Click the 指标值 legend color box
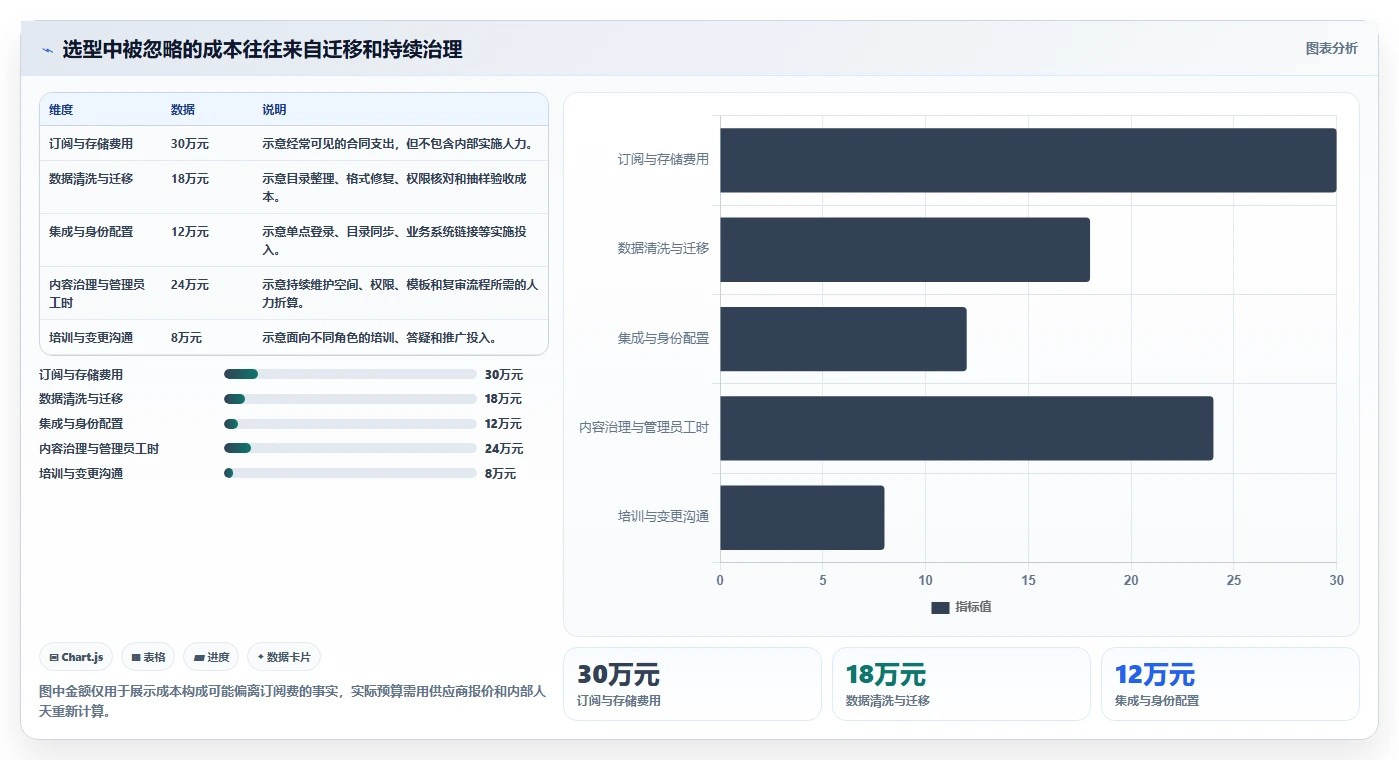The height and width of the screenshot is (760, 1399). [940, 608]
